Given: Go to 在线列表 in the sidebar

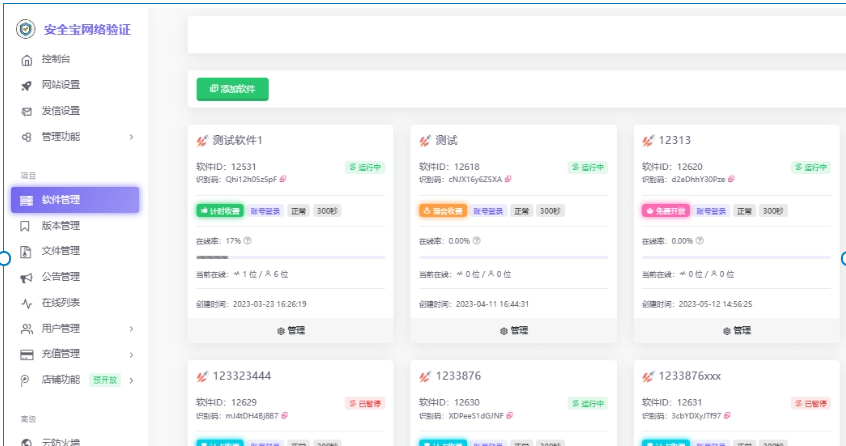Looking at the screenshot, I should click(x=61, y=302).
